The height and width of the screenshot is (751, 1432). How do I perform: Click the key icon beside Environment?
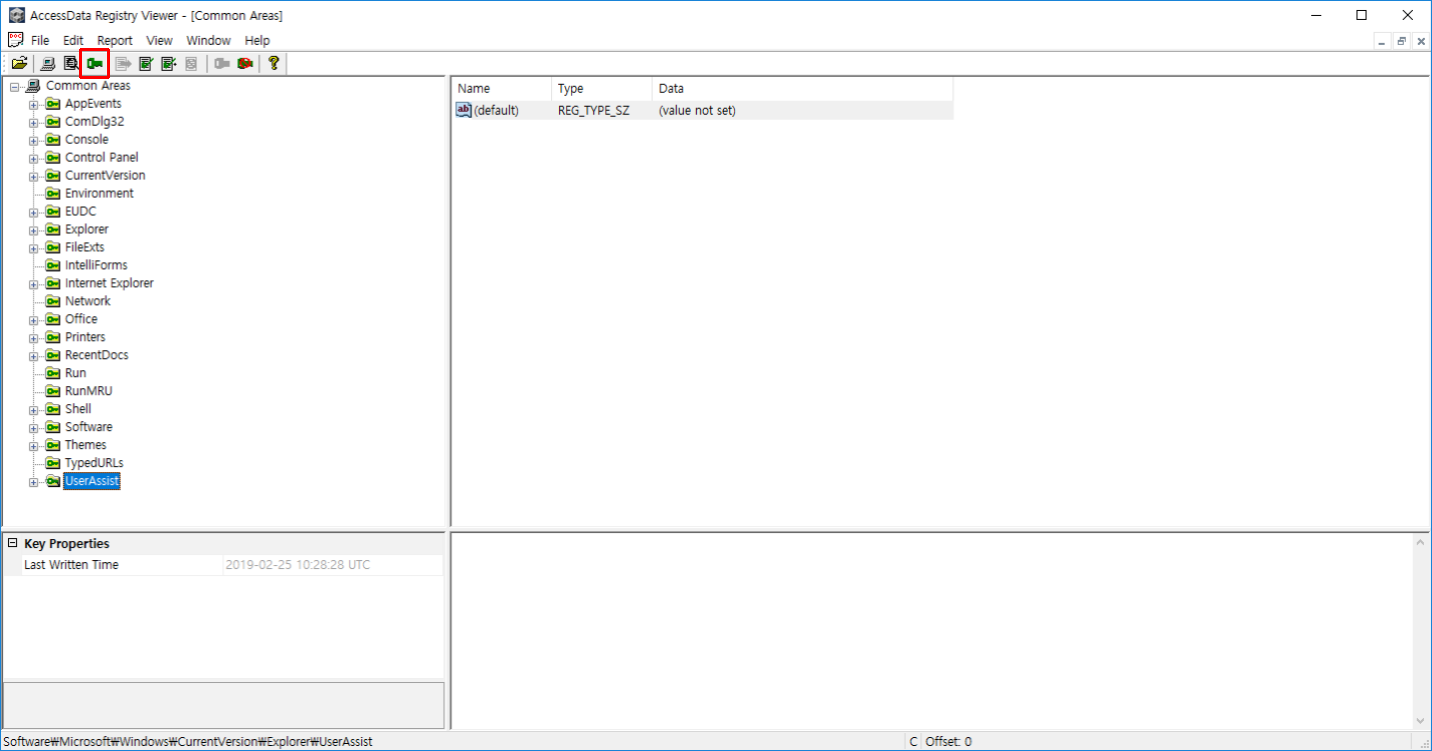pyautogui.click(x=53, y=194)
